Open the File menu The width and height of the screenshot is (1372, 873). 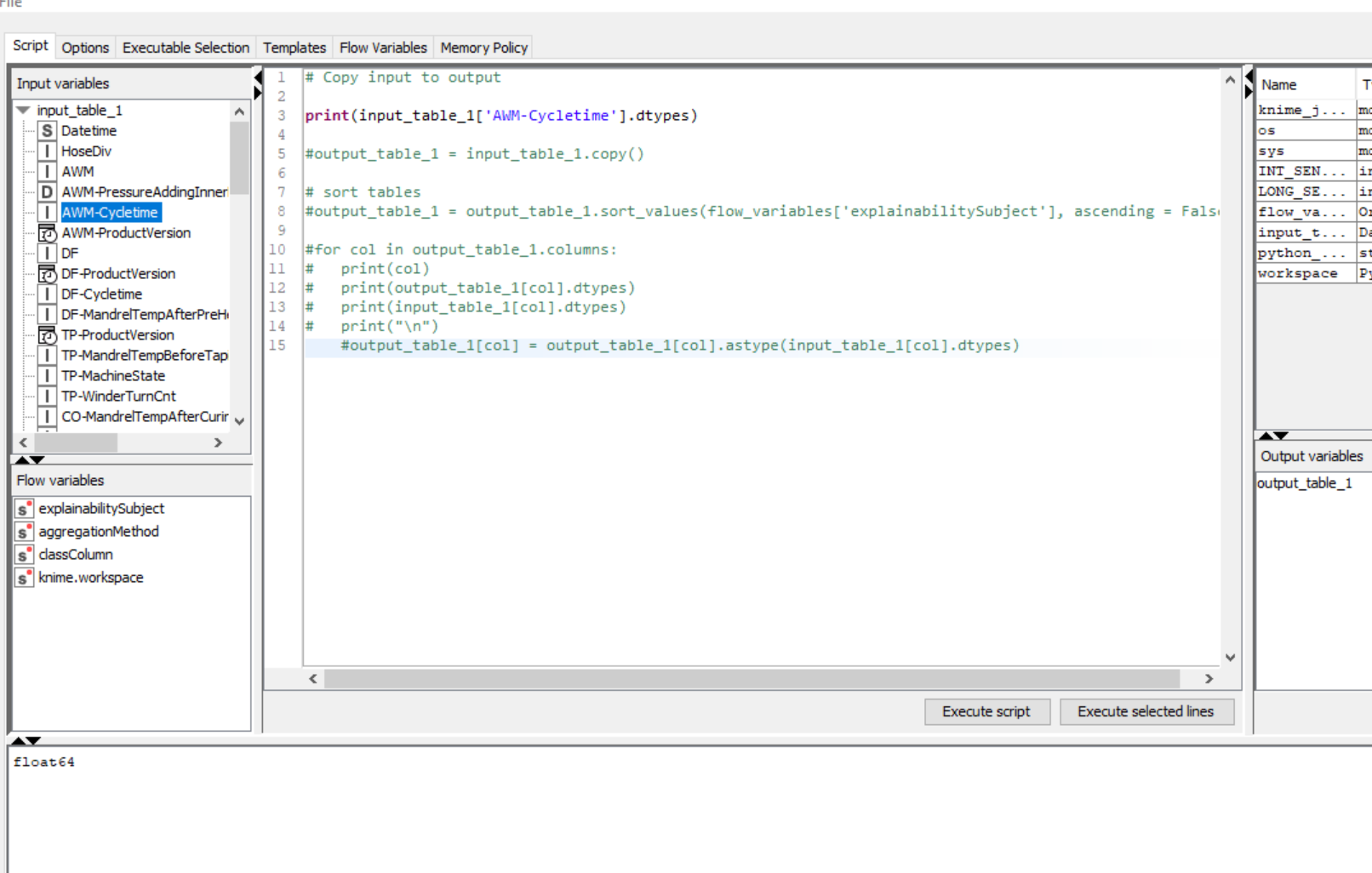pos(10,4)
